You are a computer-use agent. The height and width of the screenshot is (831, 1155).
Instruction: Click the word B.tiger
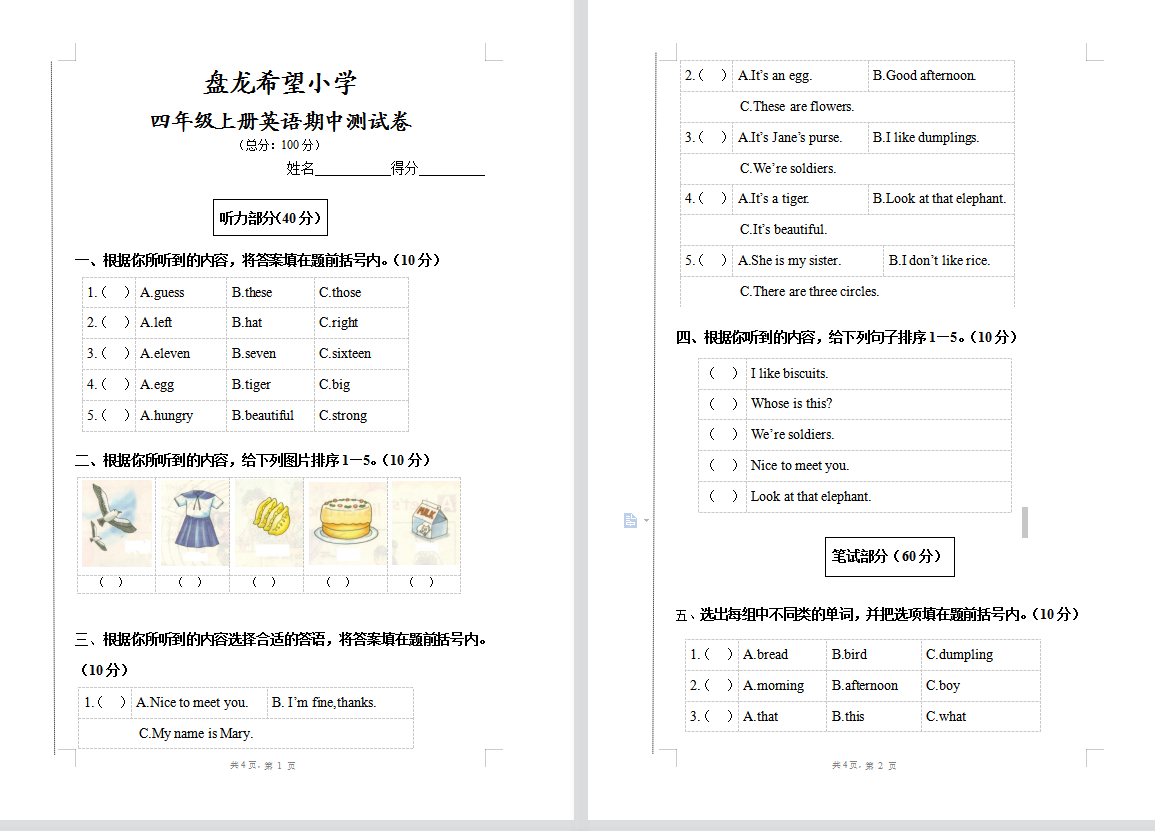pos(251,385)
